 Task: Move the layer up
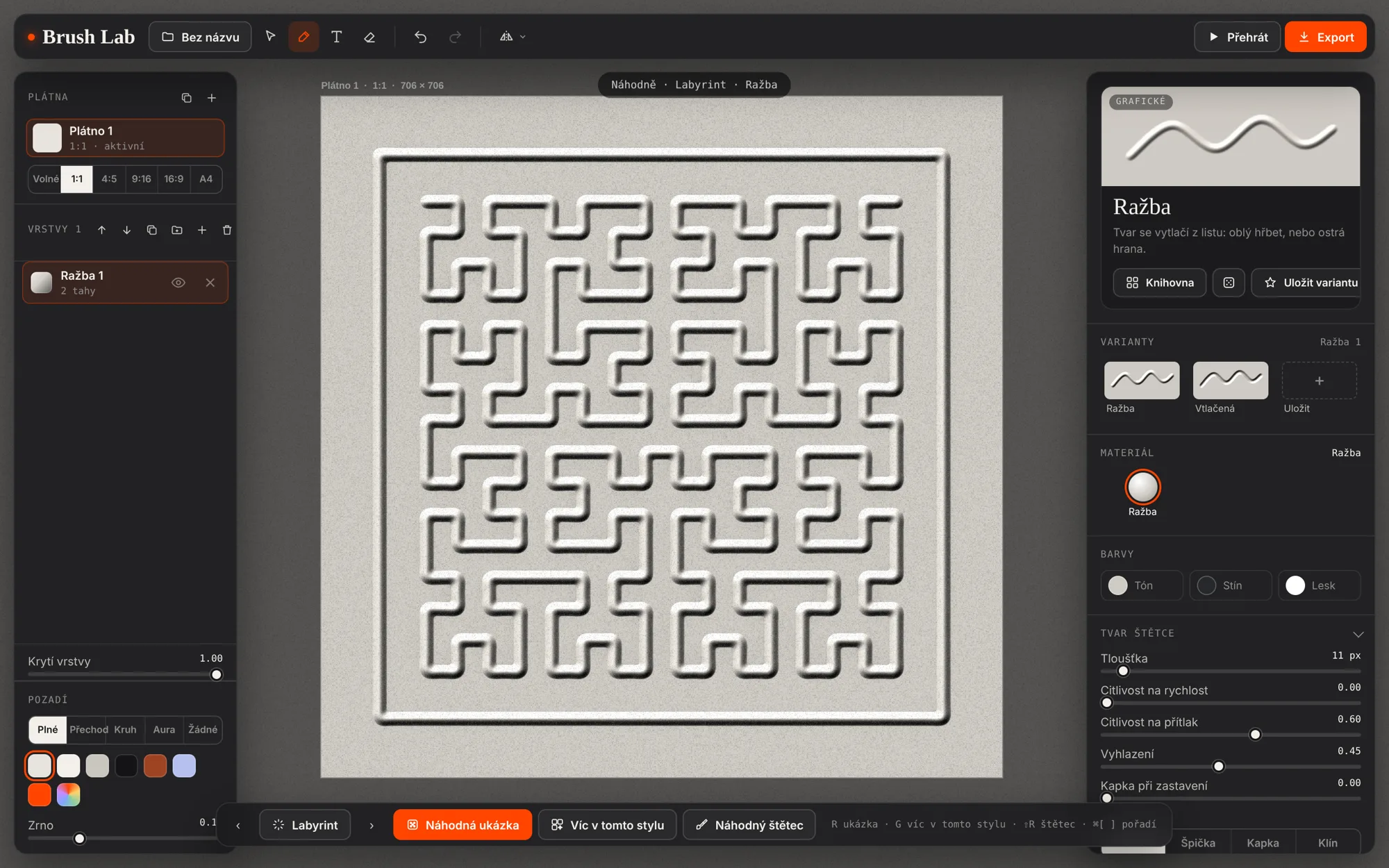101,230
